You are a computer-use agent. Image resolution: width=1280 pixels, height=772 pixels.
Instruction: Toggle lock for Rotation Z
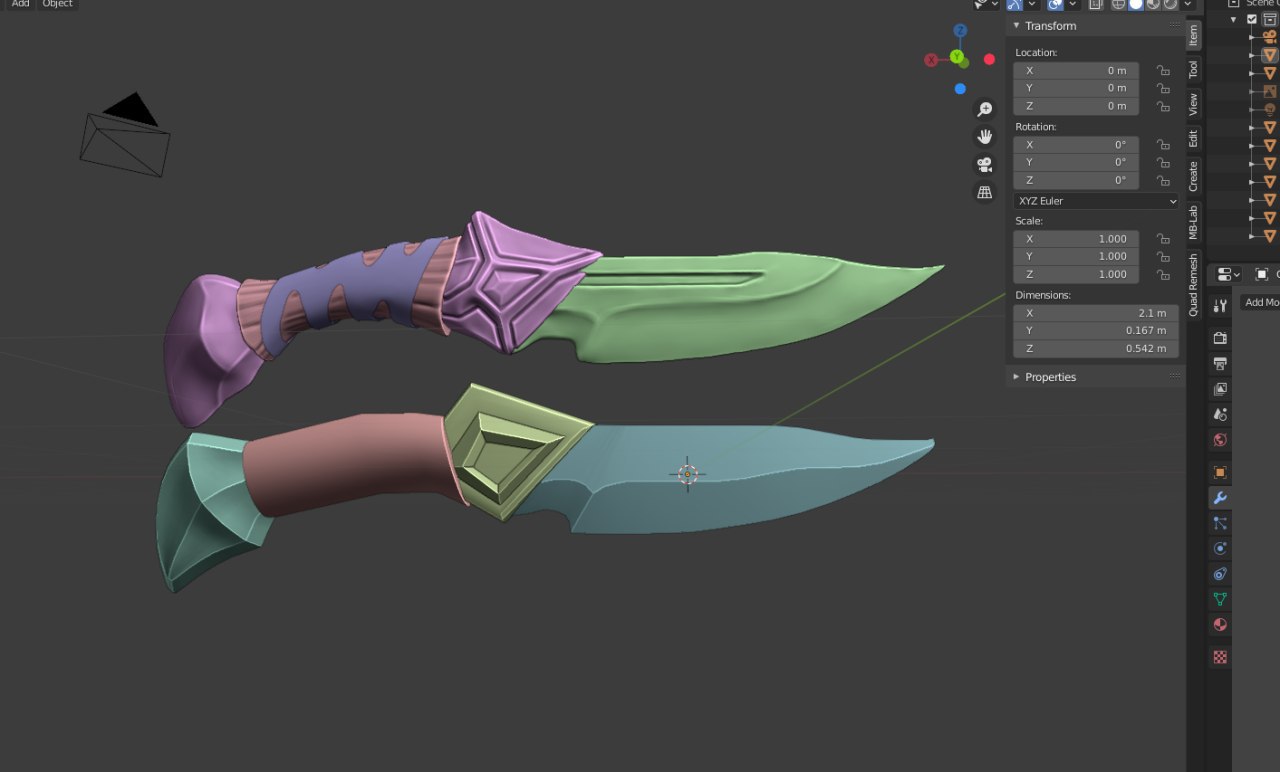click(1163, 180)
